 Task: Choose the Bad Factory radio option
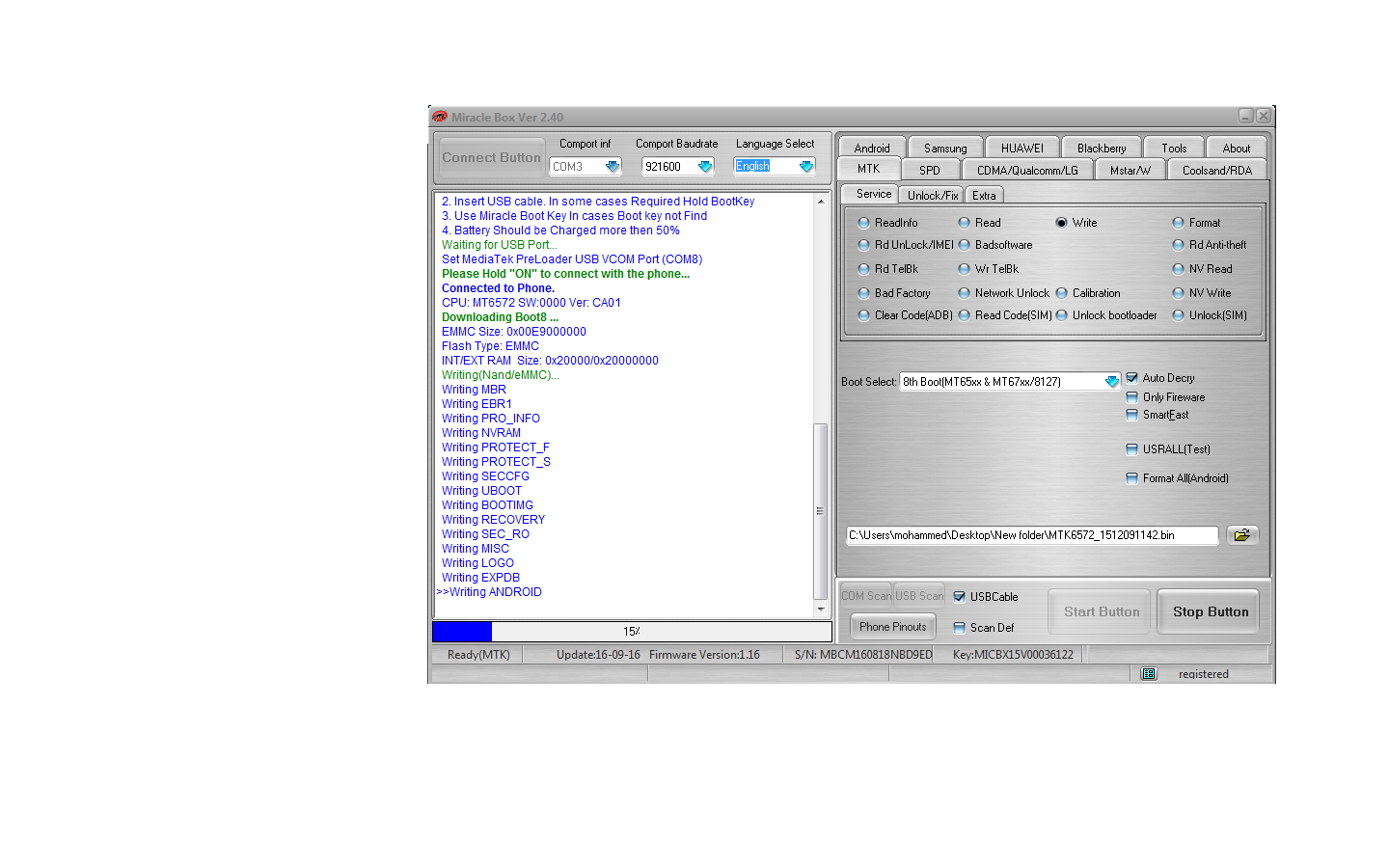pos(863,293)
